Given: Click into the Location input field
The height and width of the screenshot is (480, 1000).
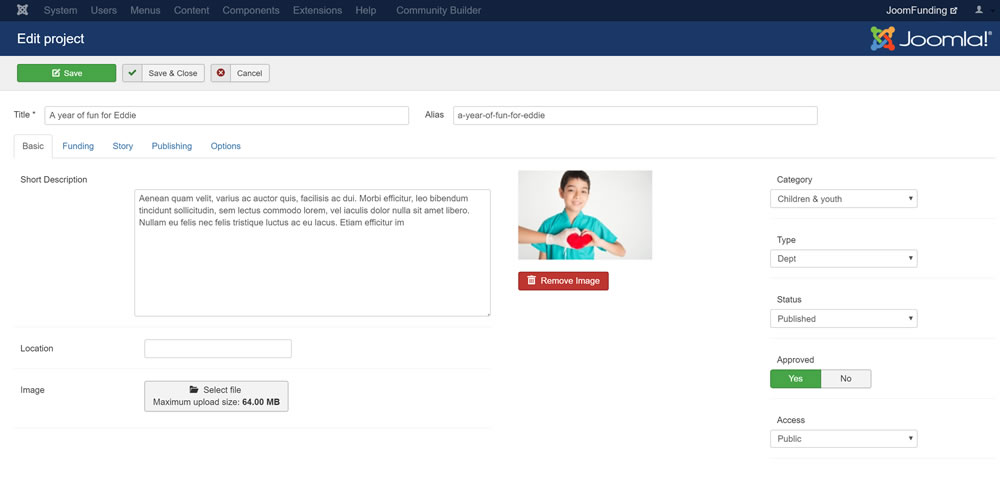Looking at the screenshot, I should pos(218,349).
